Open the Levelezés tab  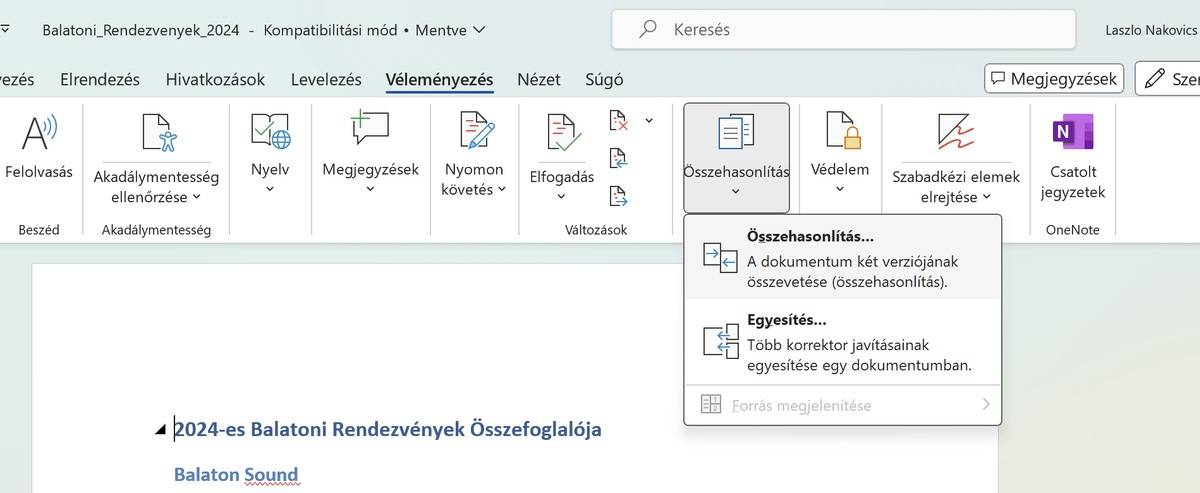pyautogui.click(x=325, y=80)
